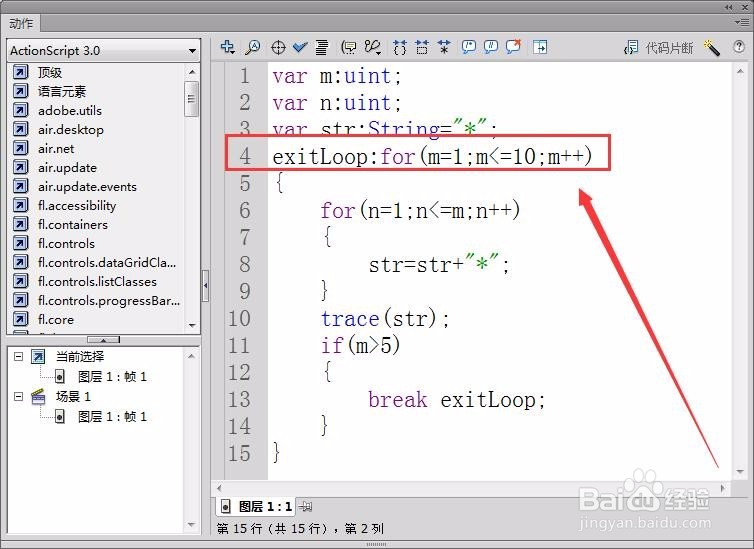This screenshot has width=754, height=549.
Task: Click the 'break exitLoop;' code line
Action: 457,399
